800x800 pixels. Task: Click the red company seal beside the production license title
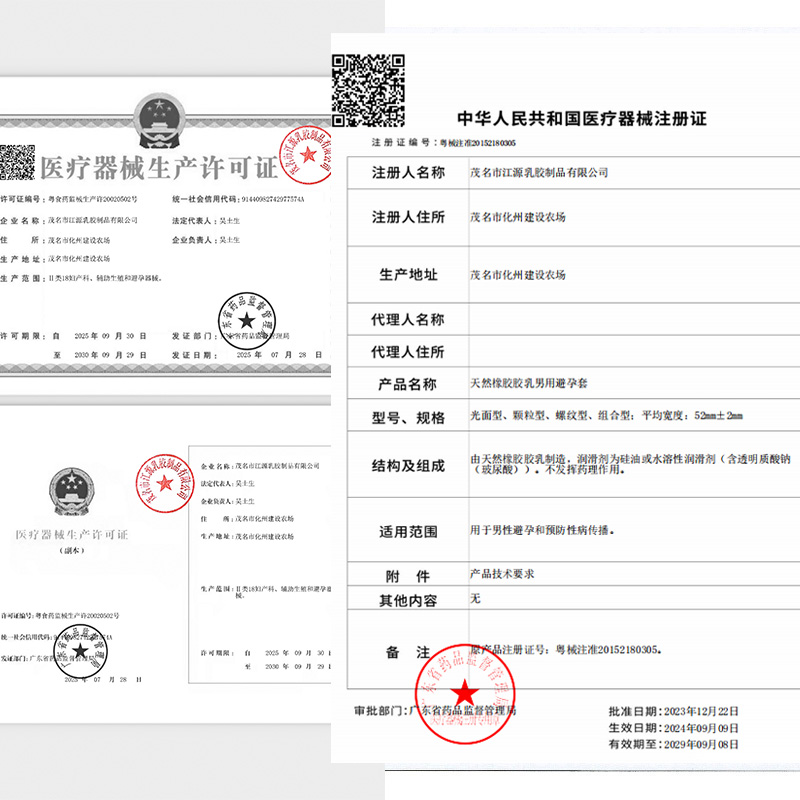pyautogui.click(x=306, y=155)
